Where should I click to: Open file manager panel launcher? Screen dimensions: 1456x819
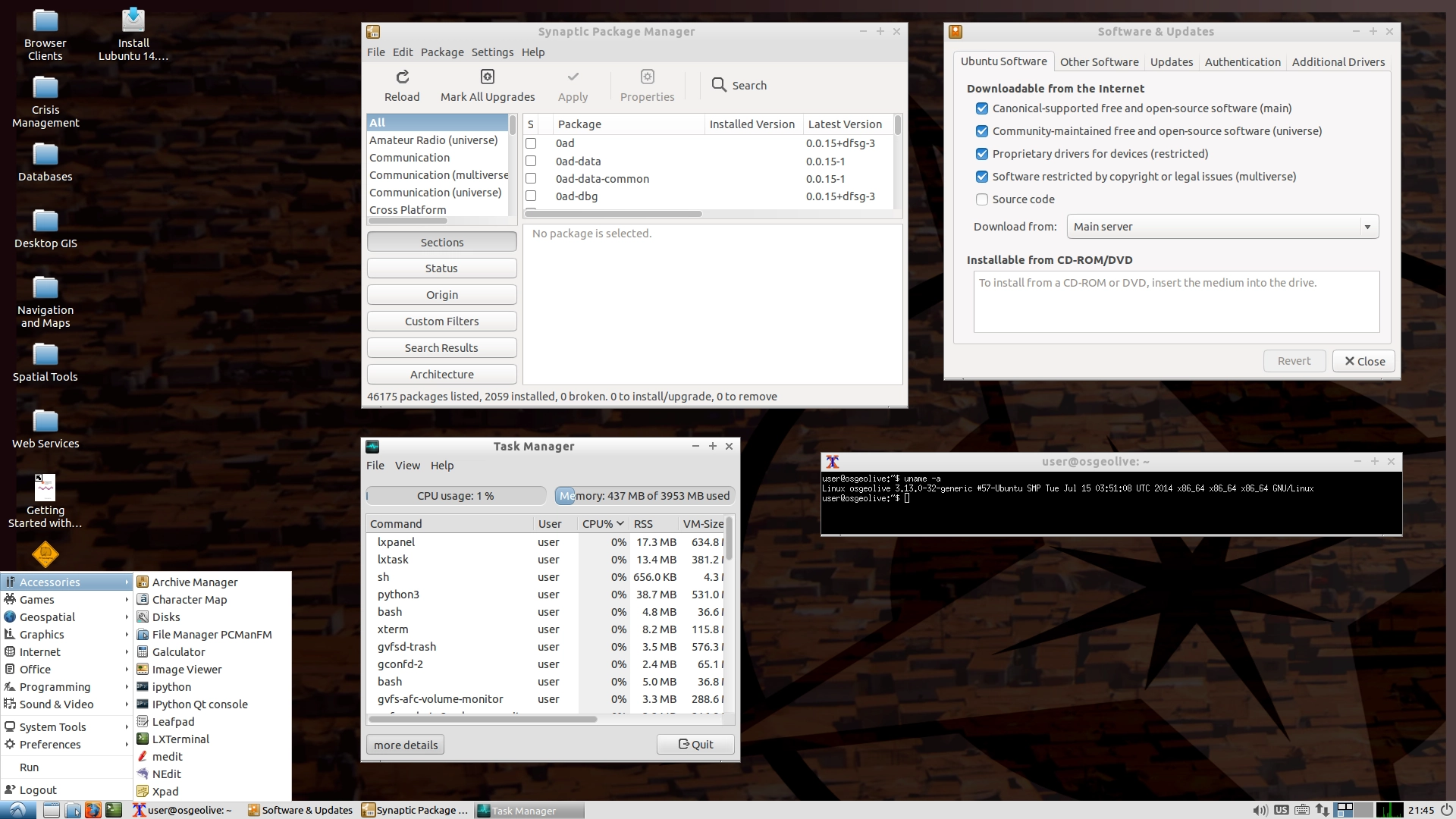(x=73, y=810)
